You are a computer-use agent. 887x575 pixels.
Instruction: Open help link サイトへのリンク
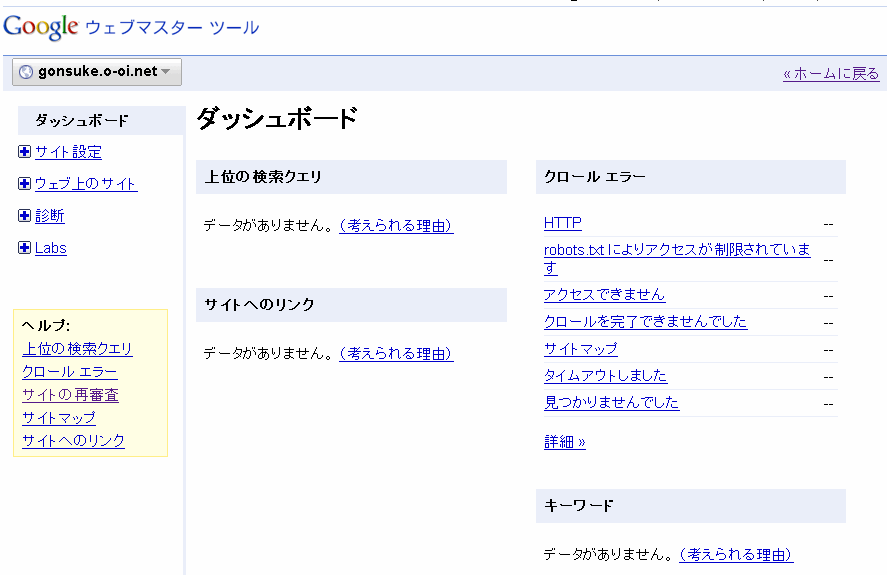(74, 440)
